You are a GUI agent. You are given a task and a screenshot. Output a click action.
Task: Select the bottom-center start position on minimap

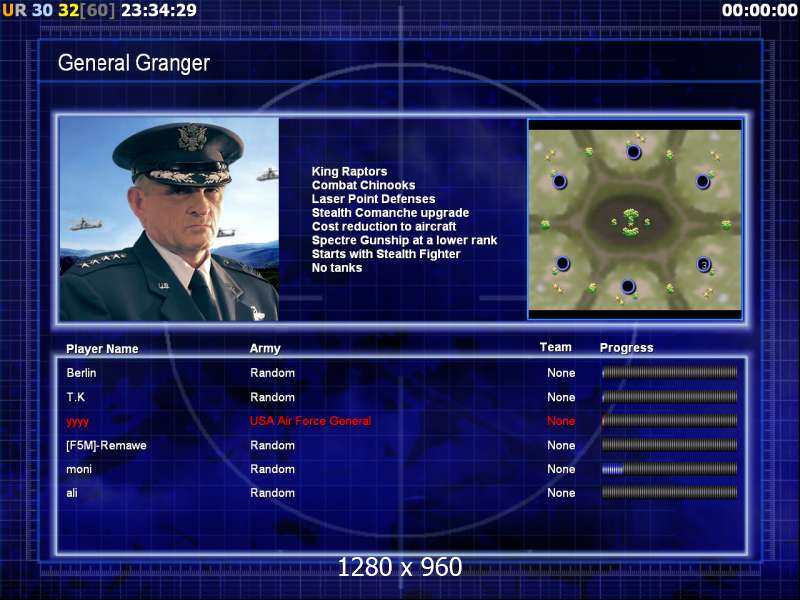point(628,287)
